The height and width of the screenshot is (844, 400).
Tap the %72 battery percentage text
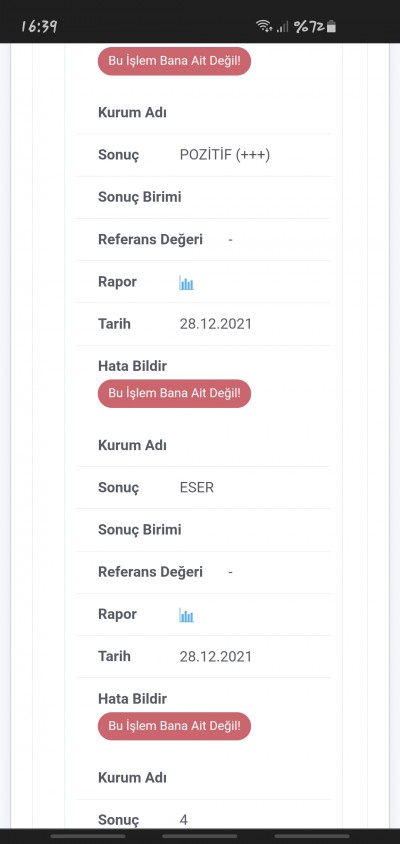tap(309, 26)
